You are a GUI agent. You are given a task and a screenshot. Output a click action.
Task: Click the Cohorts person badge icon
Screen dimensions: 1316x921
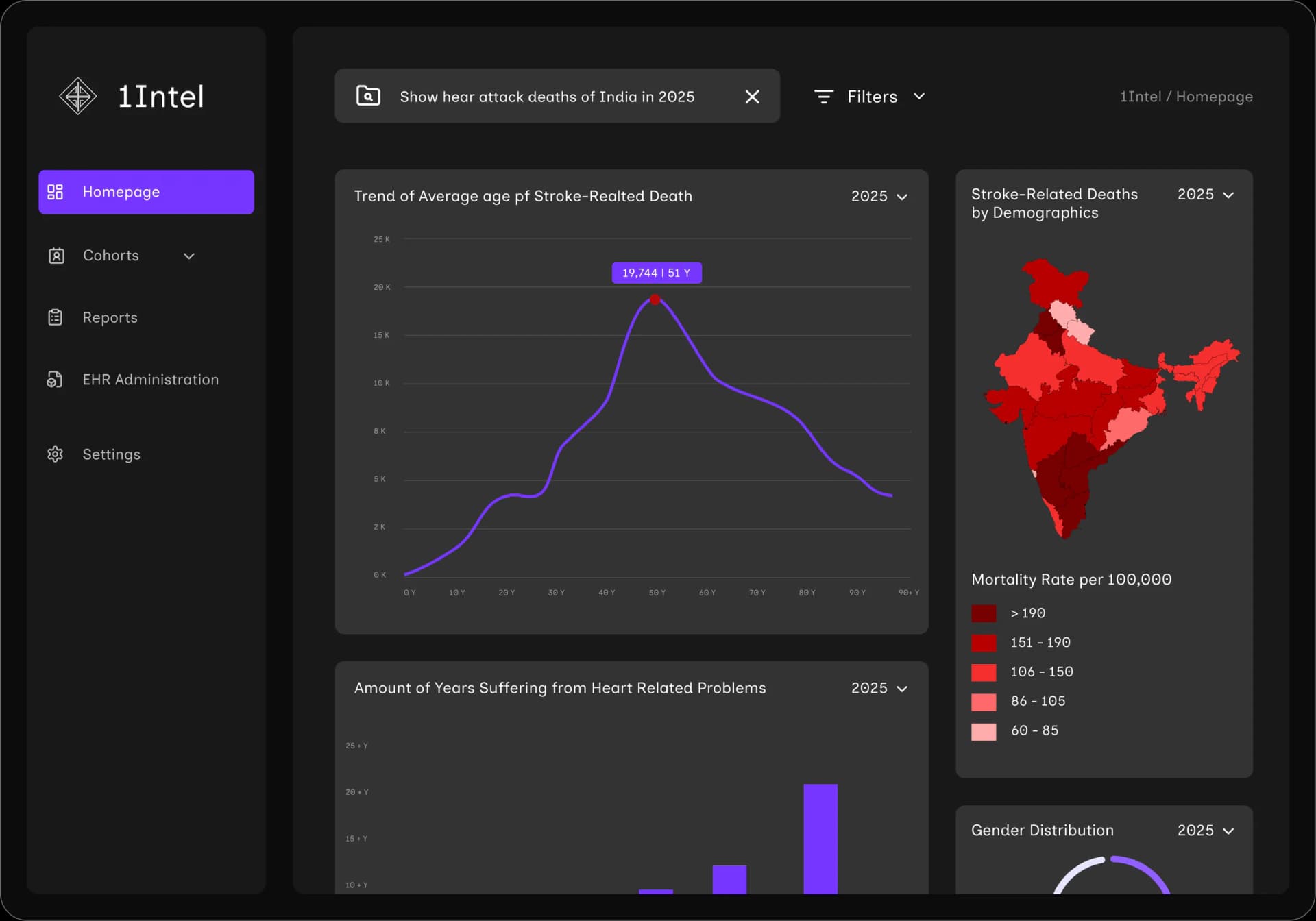click(x=56, y=256)
